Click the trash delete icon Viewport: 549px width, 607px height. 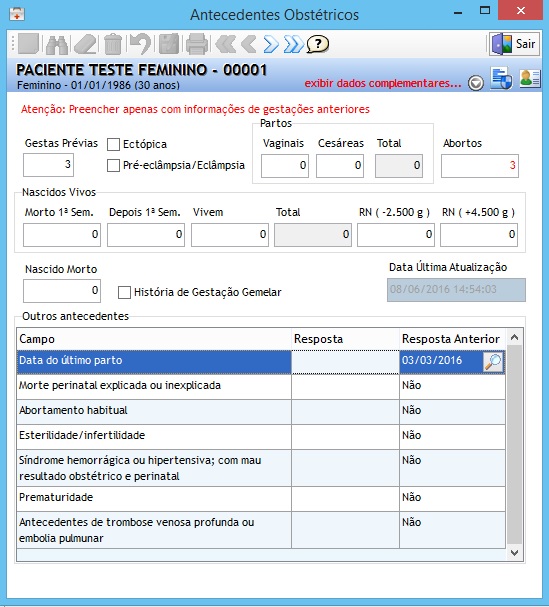[x=113, y=44]
